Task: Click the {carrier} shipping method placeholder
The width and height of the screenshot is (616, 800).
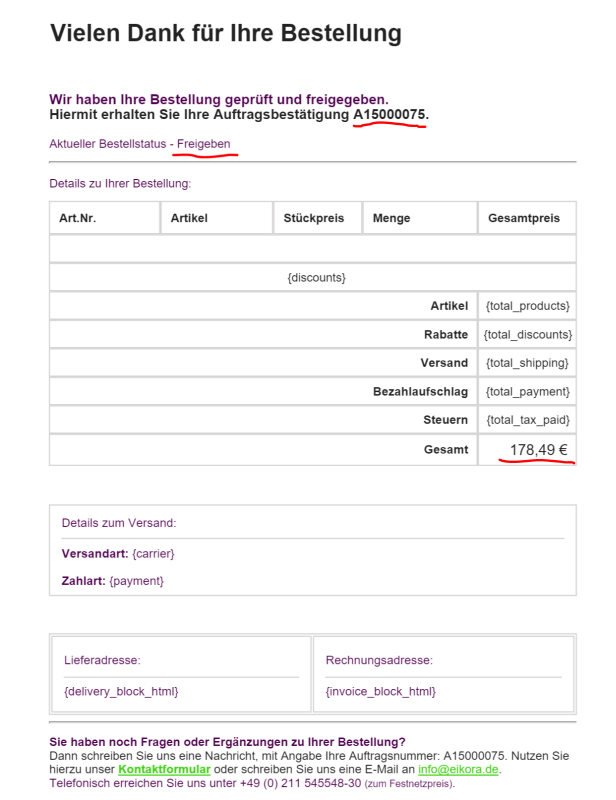Action: pyautogui.click(x=153, y=554)
